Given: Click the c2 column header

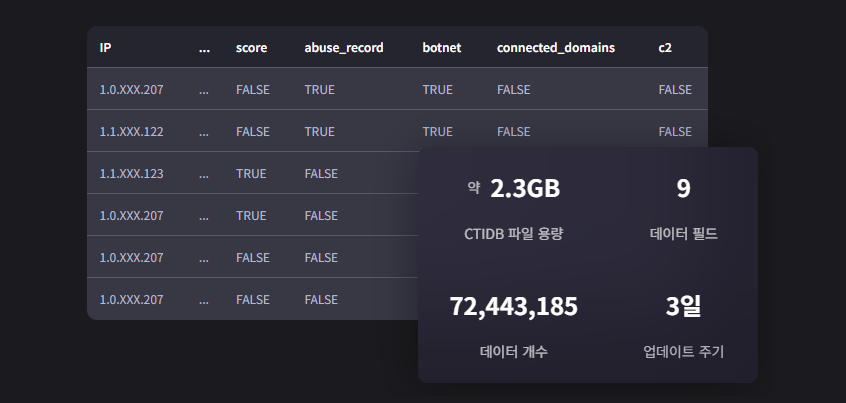Looking at the screenshot, I should point(665,47).
